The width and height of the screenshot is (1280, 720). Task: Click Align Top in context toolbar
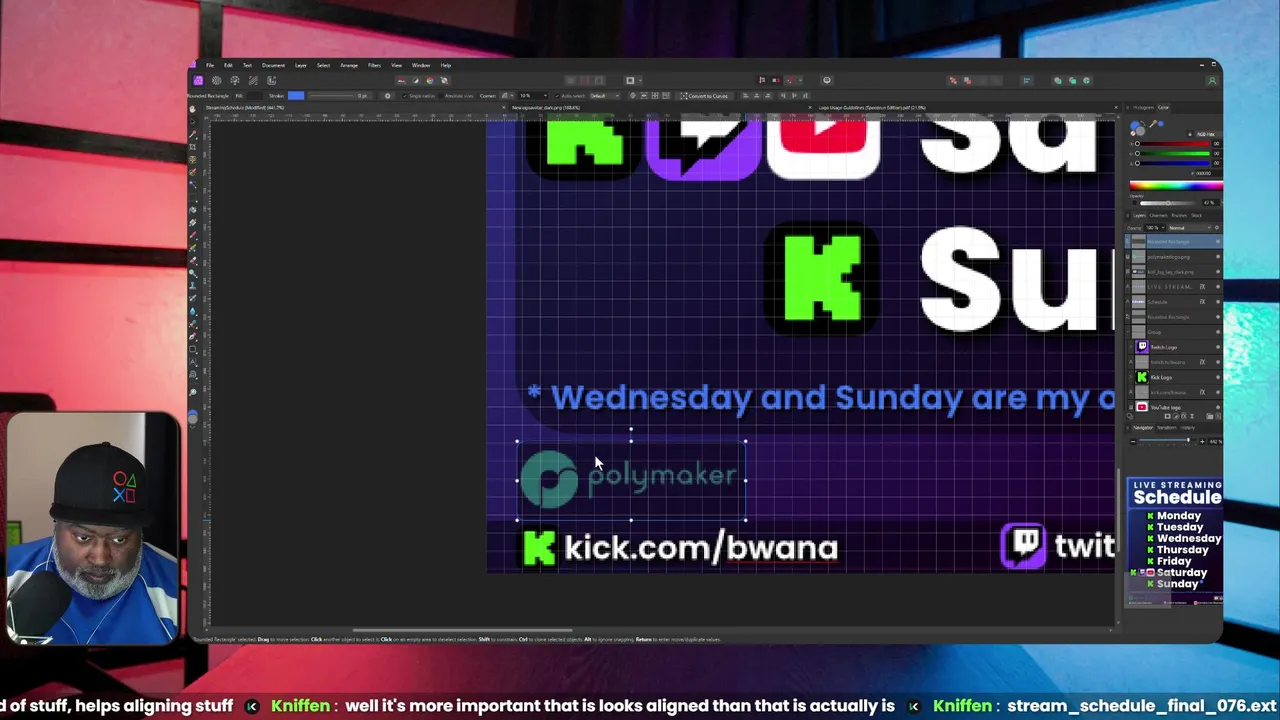[x=783, y=95]
